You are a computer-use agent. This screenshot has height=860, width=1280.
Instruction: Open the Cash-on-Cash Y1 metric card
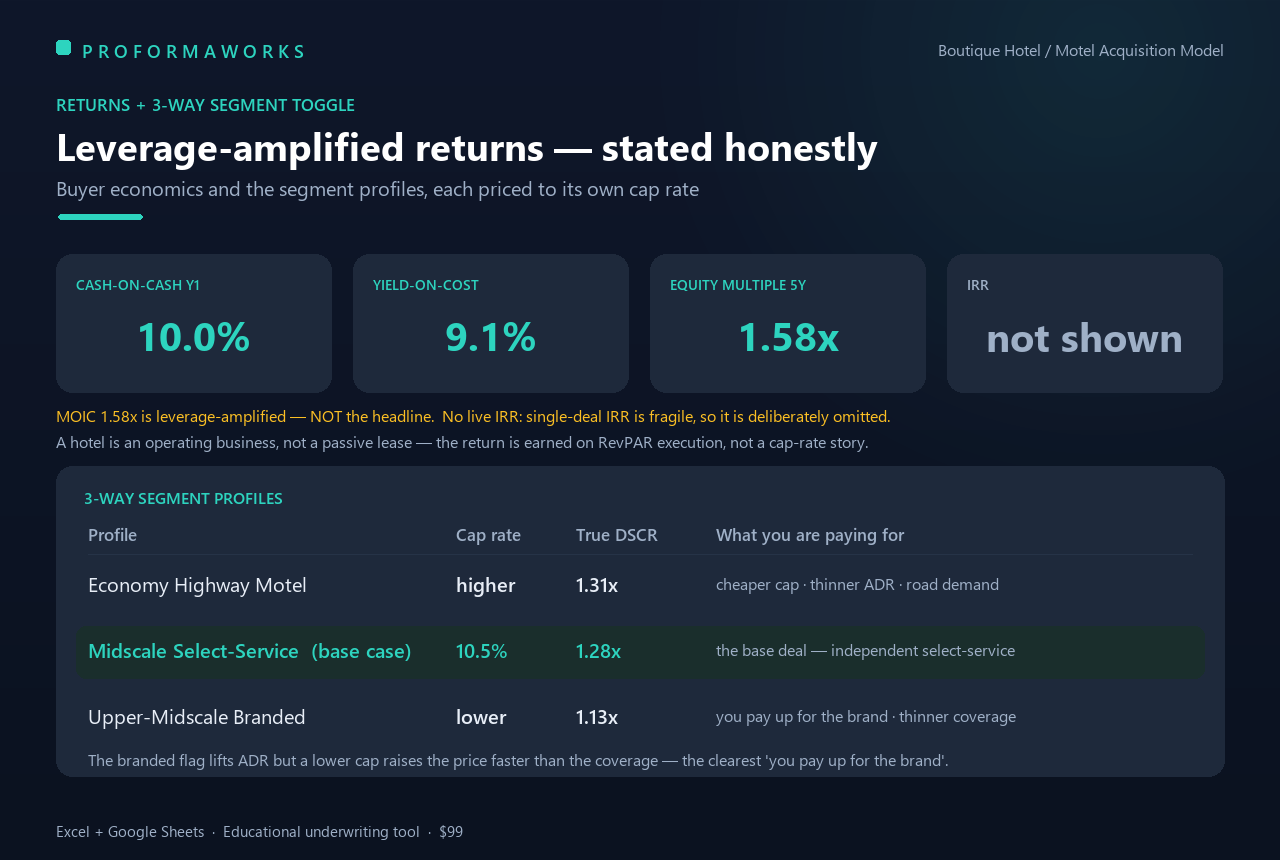coord(194,323)
